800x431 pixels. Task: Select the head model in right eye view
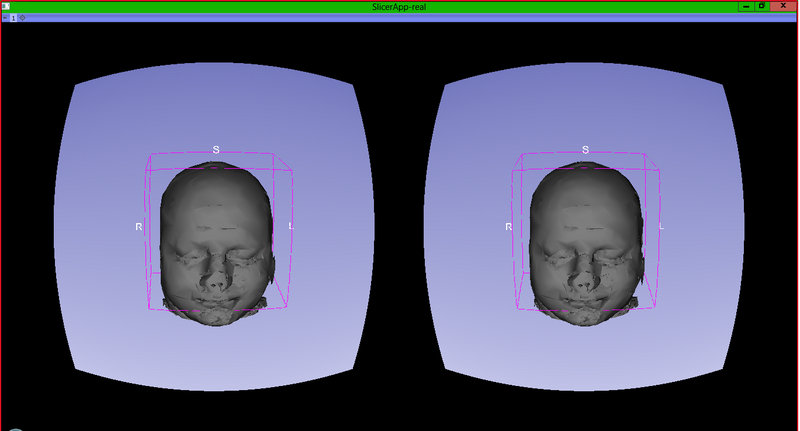click(586, 243)
